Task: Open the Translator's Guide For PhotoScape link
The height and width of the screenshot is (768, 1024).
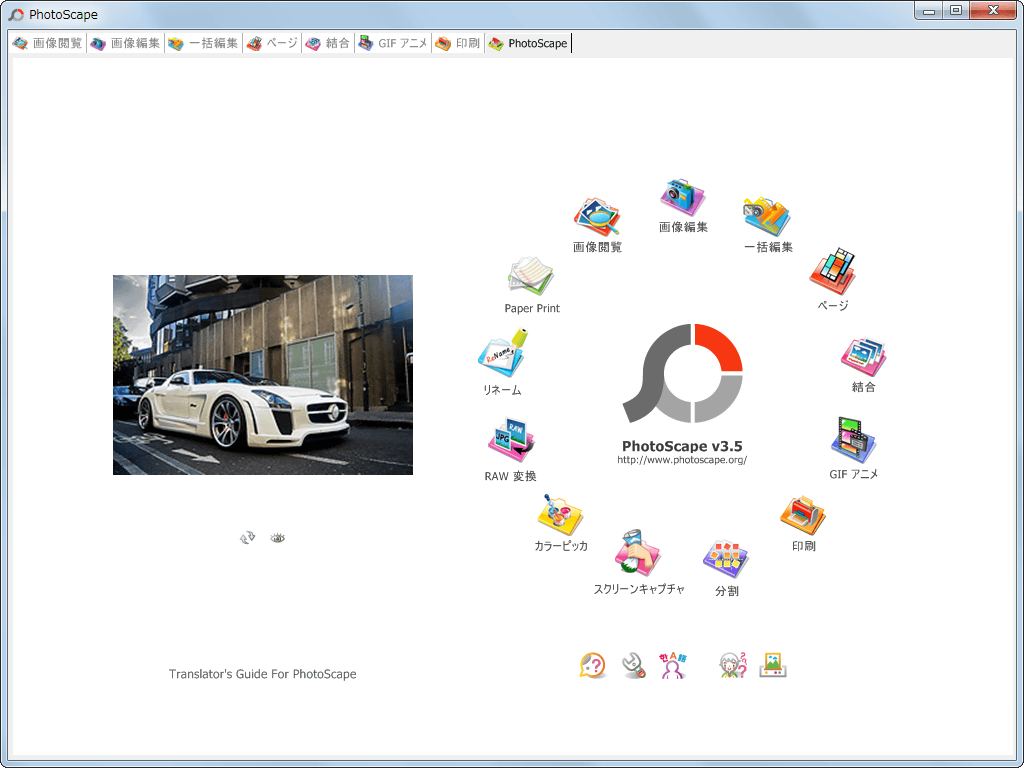Action: (x=262, y=674)
